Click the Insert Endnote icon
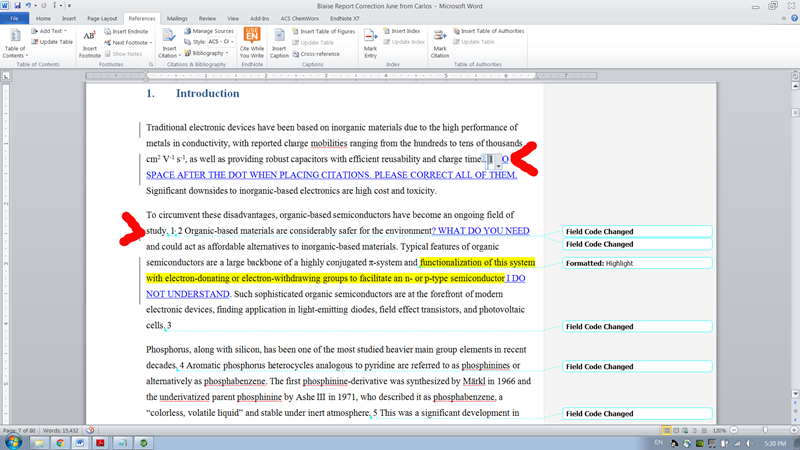This screenshot has height=450, width=800. click(108, 31)
